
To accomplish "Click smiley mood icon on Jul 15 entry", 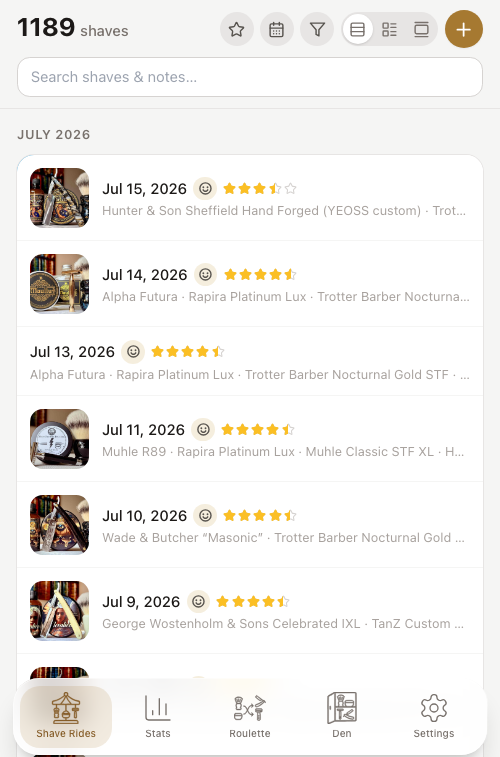I will [x=205, y=188].
